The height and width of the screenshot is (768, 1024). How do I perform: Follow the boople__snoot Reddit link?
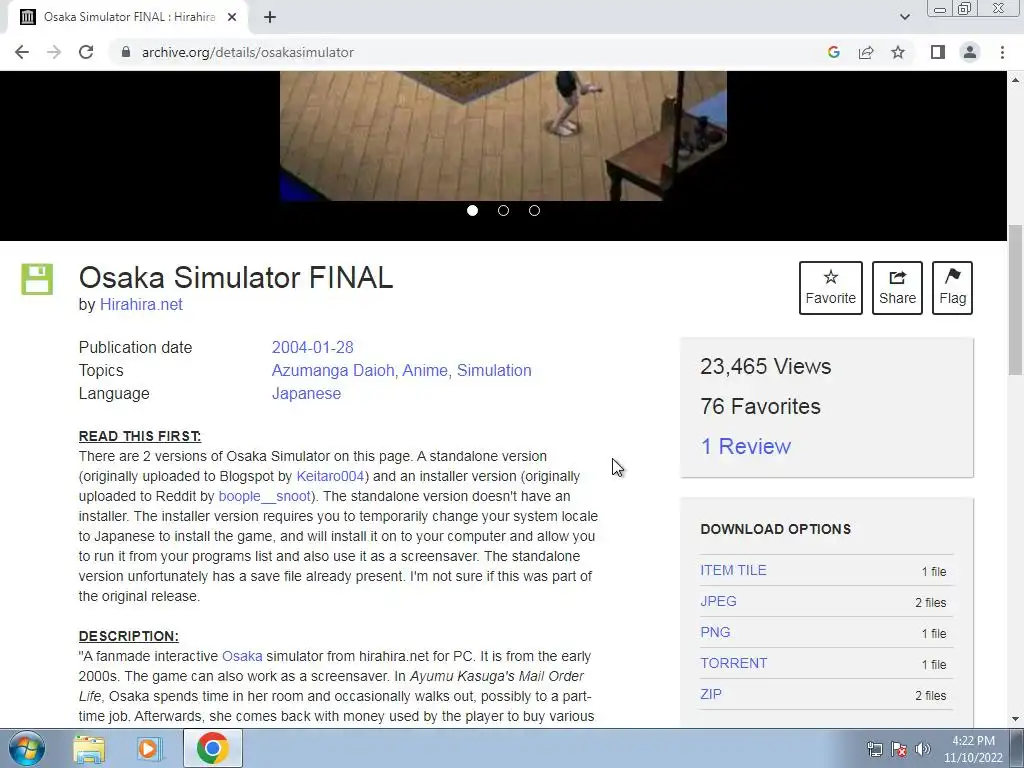(x=264, y=496)
